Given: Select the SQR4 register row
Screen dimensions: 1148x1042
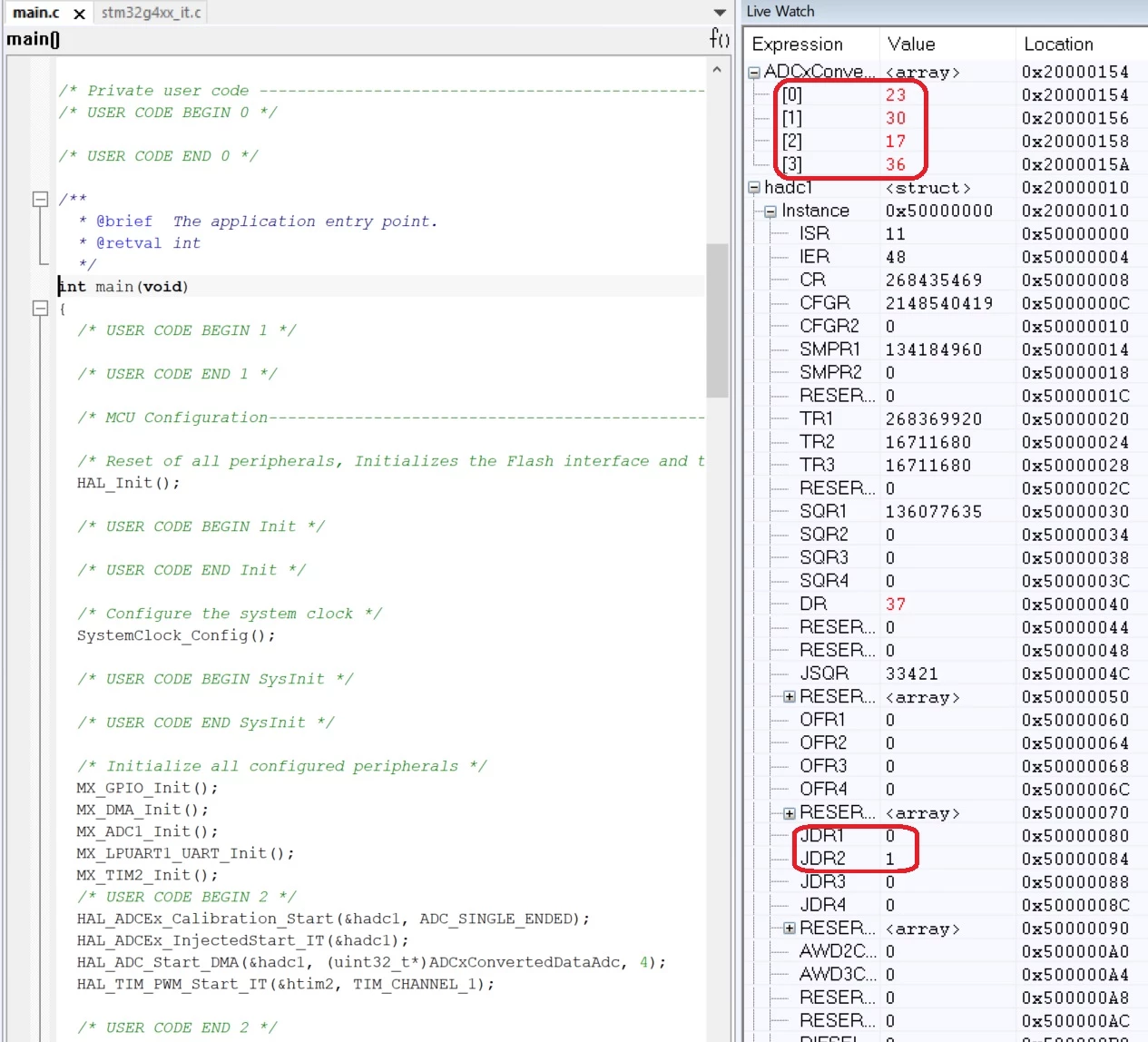Looking at the screenshot, I should 947,582.
